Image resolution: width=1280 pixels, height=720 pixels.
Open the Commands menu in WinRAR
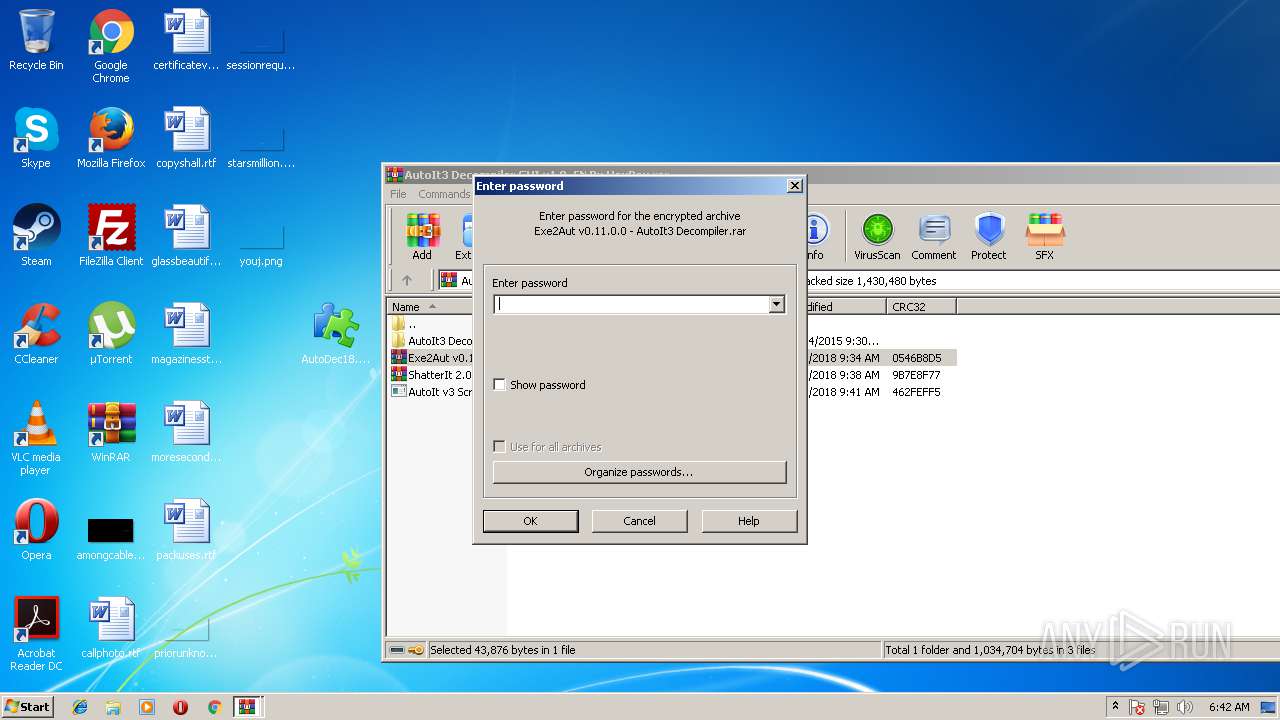click(444, 194)
